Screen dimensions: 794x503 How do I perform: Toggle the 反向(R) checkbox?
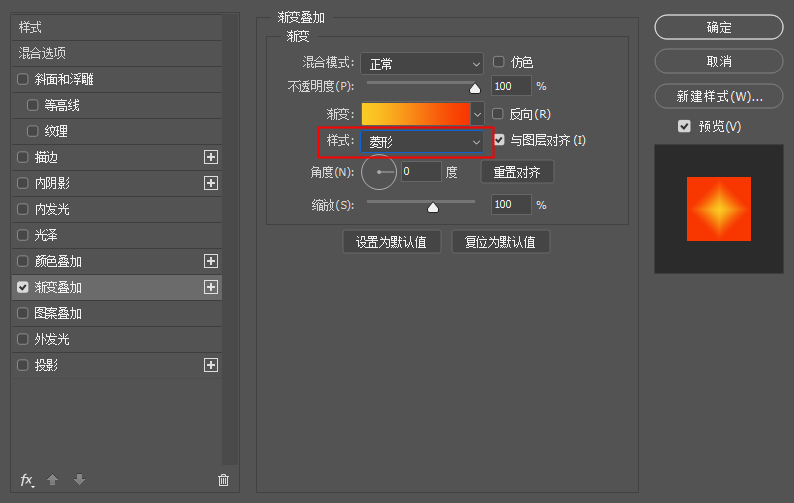498,113
